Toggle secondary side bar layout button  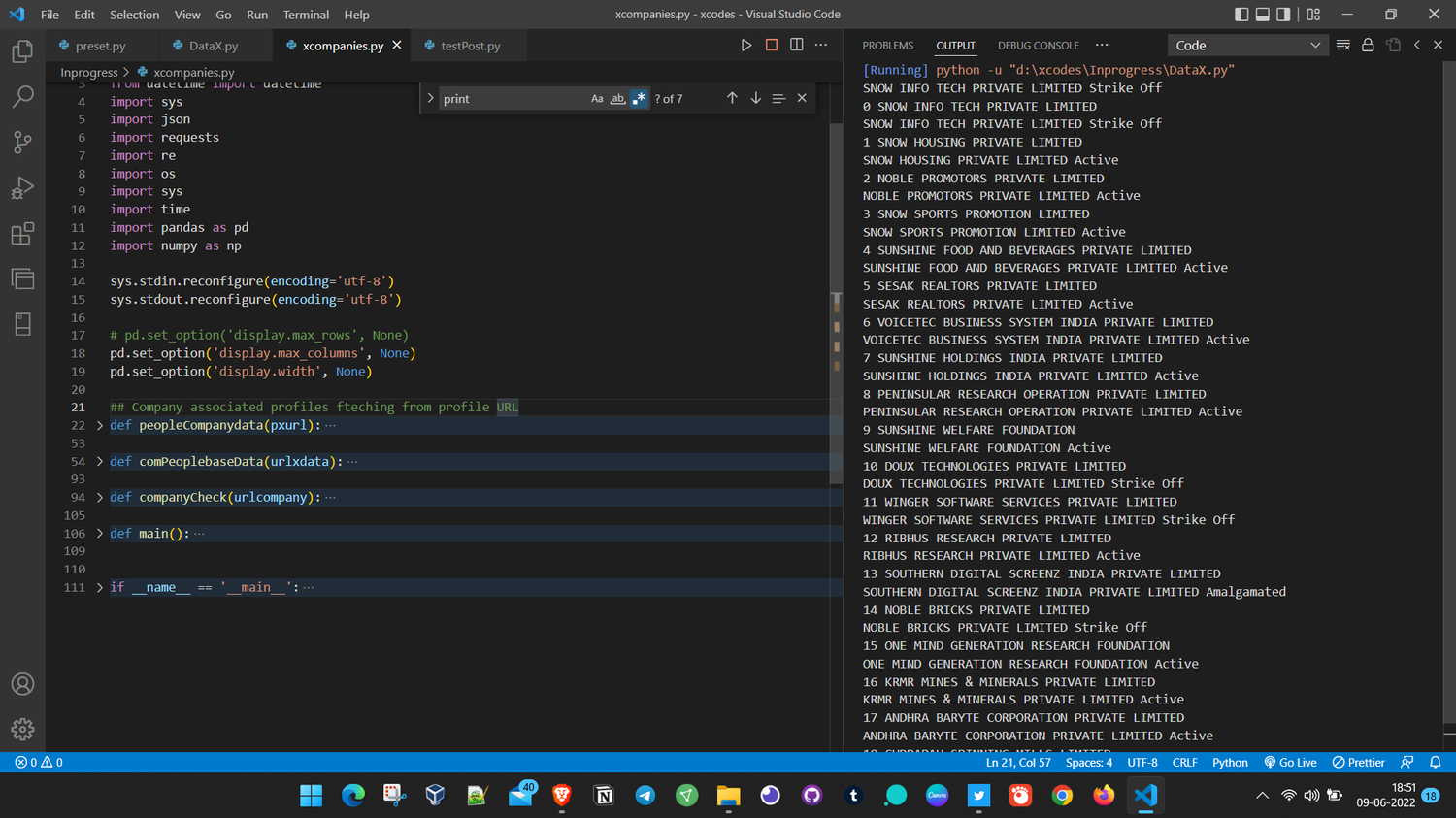[x=1284, y=15]
